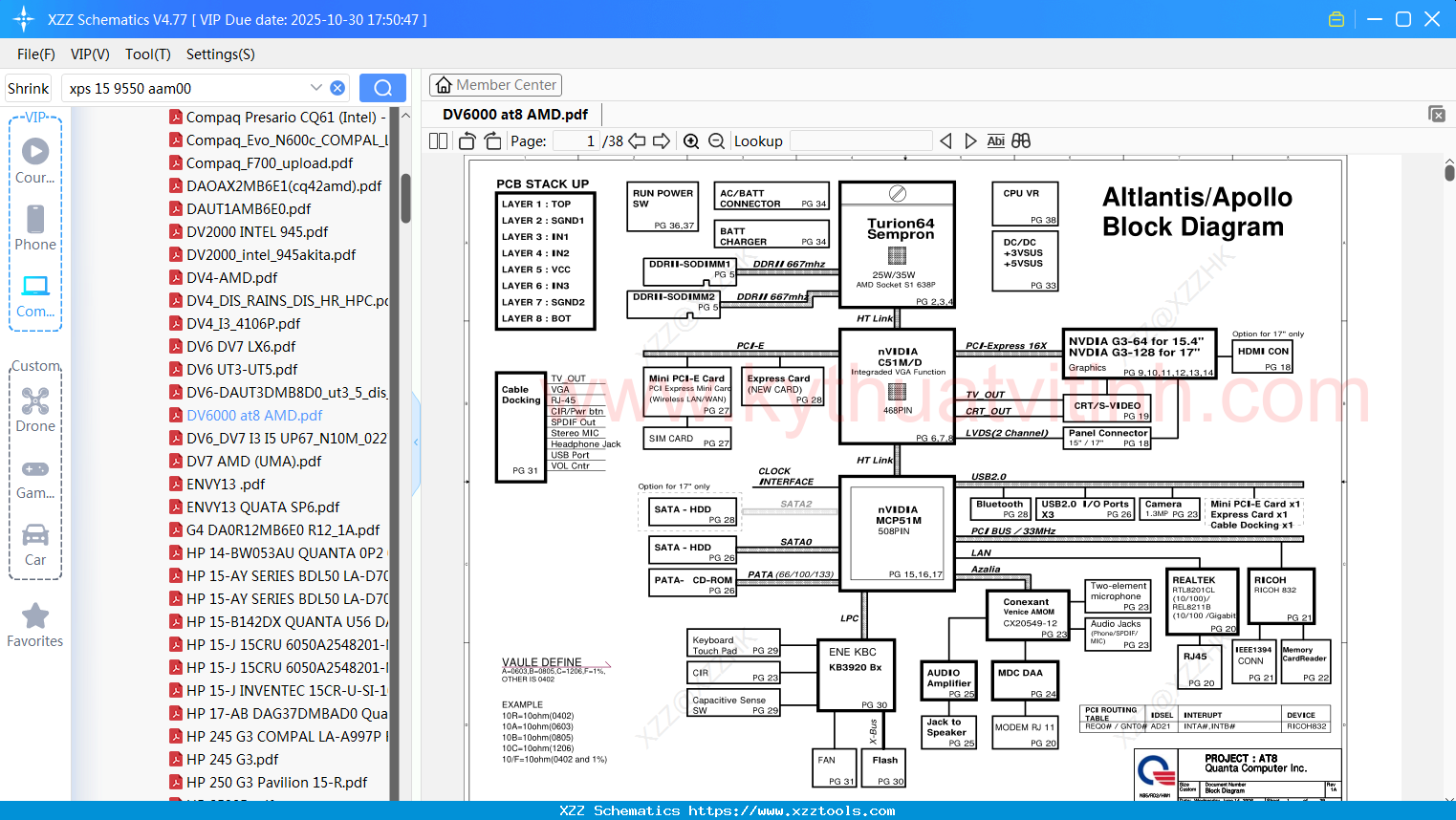The width and height of the screenshot is (1456, 820).
Task: Open DV4-AMD.pdf
Action: pos(224,278)
